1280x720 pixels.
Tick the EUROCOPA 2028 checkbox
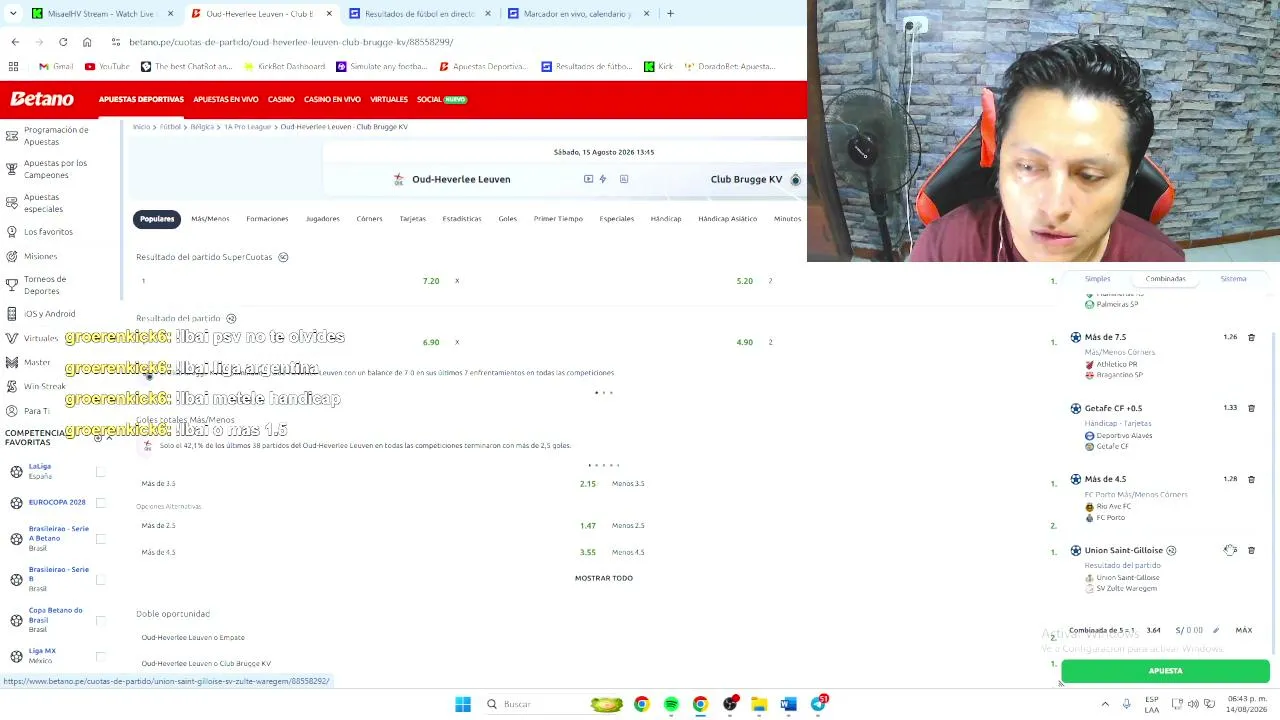click(x=100, y=502)
